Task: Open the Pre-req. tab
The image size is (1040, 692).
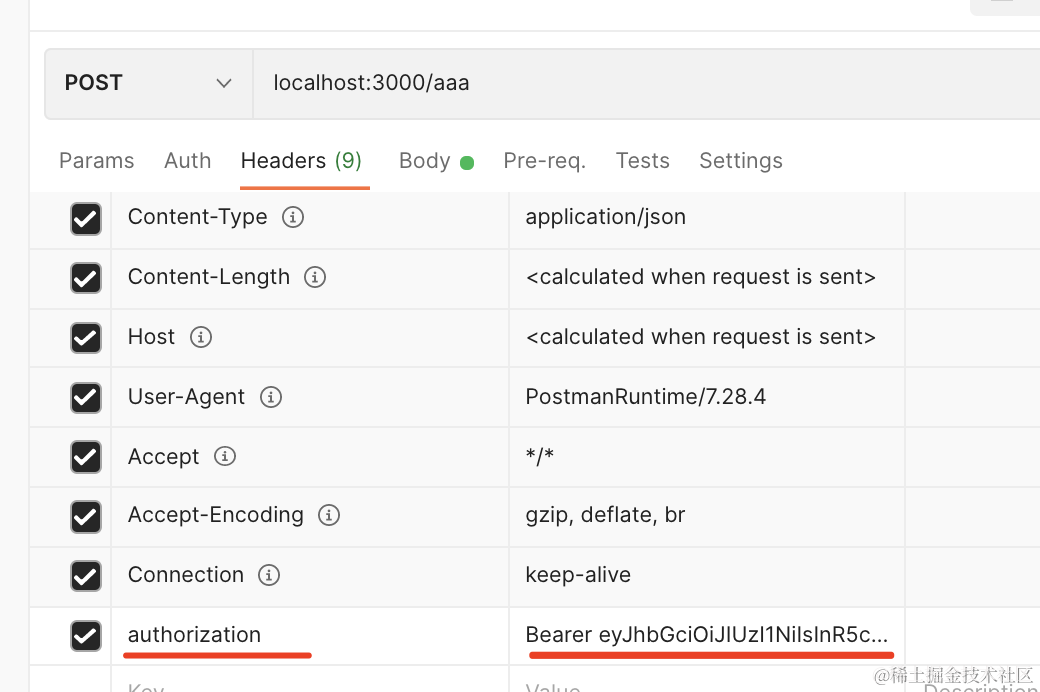Action: tap(544, 161)
